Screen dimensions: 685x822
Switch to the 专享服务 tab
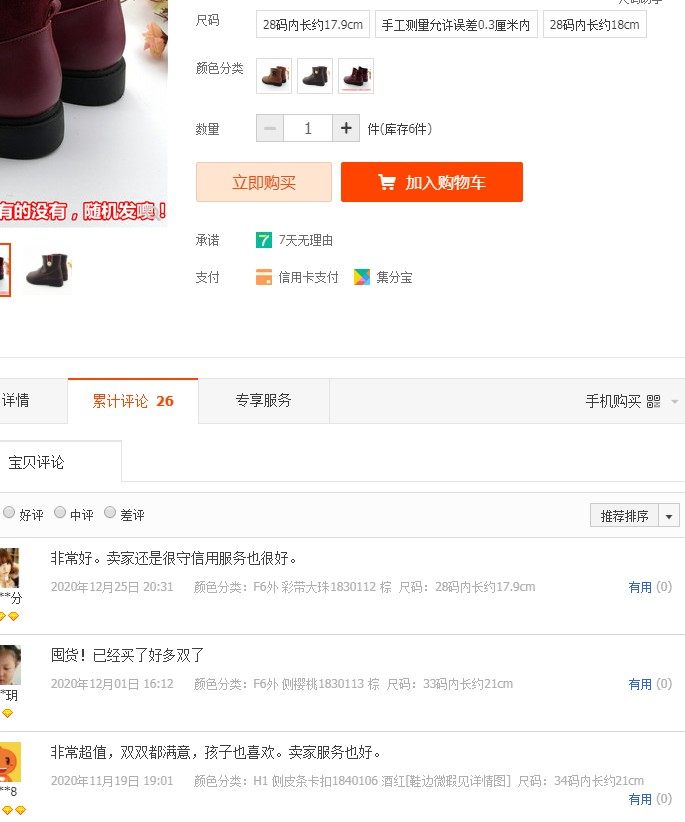click(264, 401)
